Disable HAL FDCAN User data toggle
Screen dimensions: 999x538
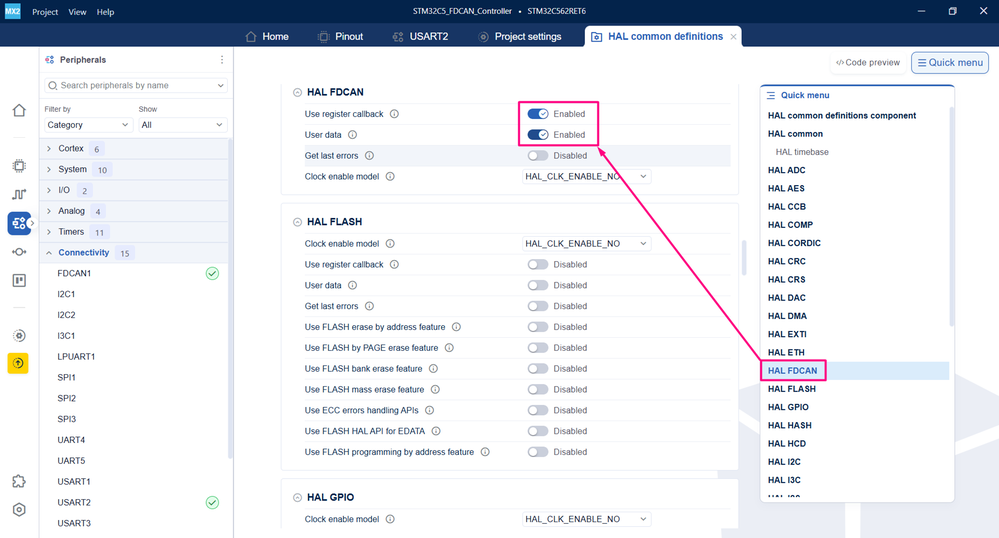tap(538, 134)
